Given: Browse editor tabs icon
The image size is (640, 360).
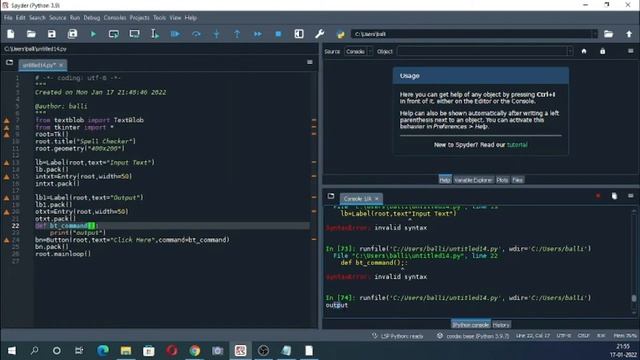Looking at the screenshot, I should coord(9,62).
